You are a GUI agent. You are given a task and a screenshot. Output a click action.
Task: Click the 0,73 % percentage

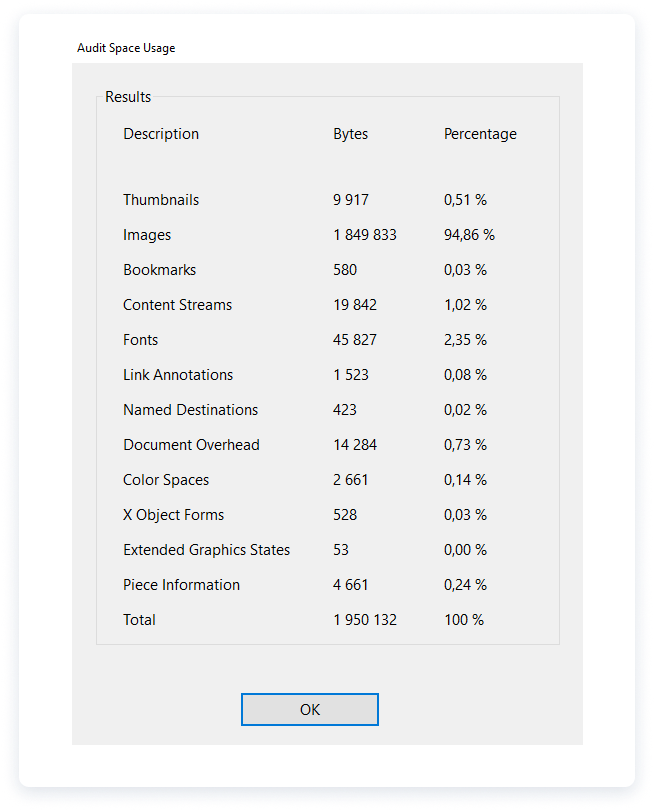[x=465, y=445]
